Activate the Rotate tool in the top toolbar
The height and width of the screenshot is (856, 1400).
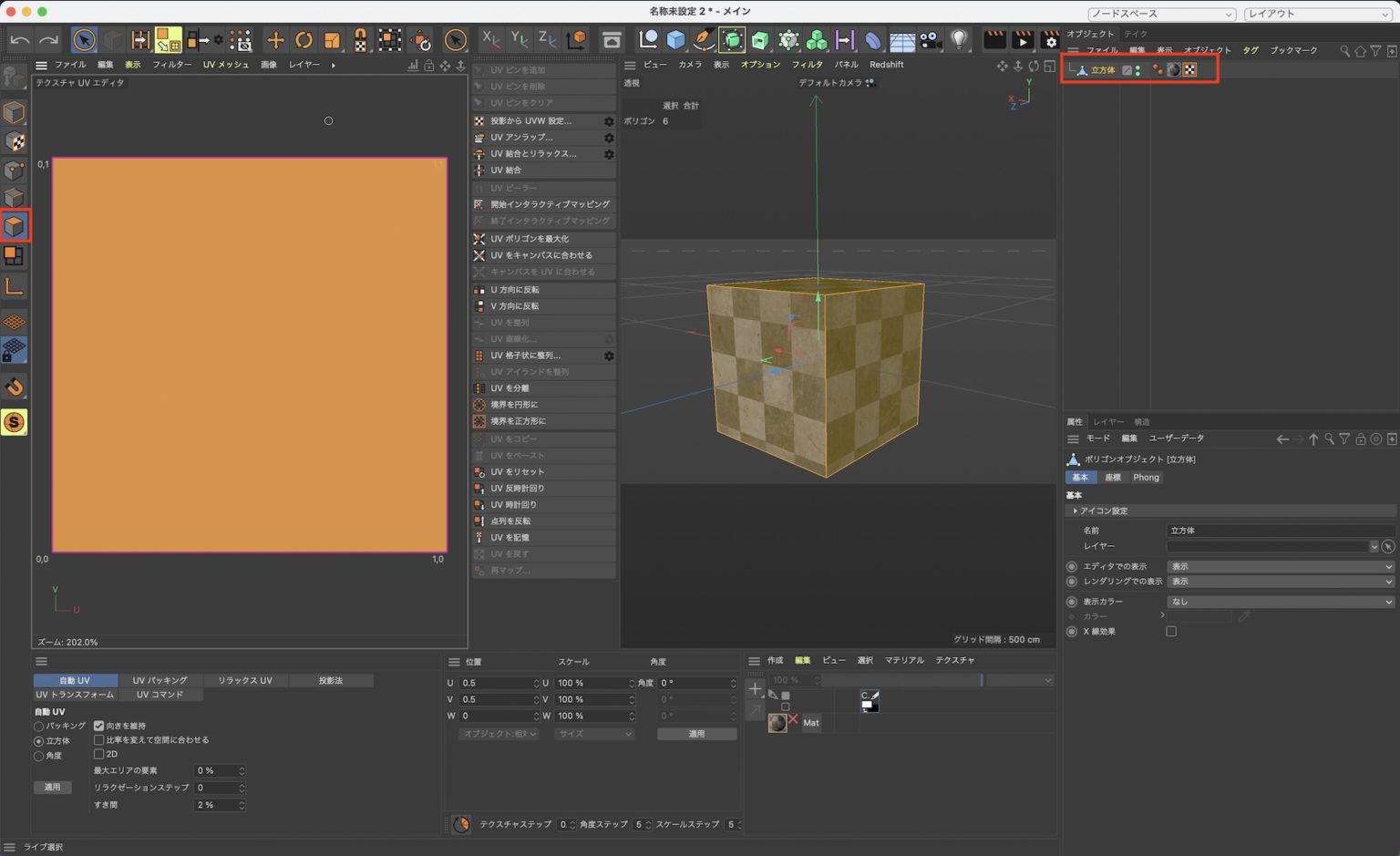(x=304, y=40)
